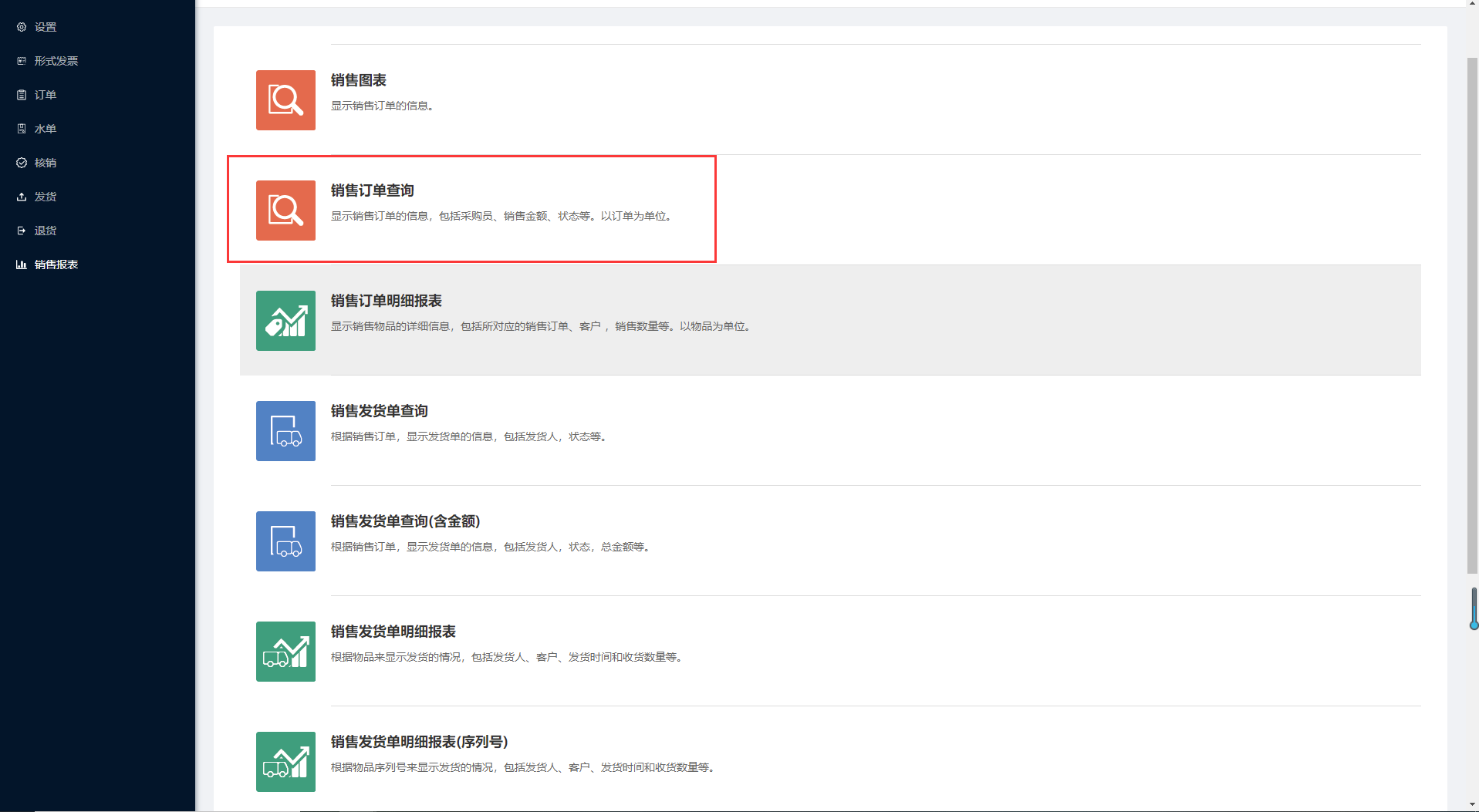Screen dimensions: 1479x812
Task: Click the blue truck icon for 销售发货单查询(含金额)
Action: point(285,541)
